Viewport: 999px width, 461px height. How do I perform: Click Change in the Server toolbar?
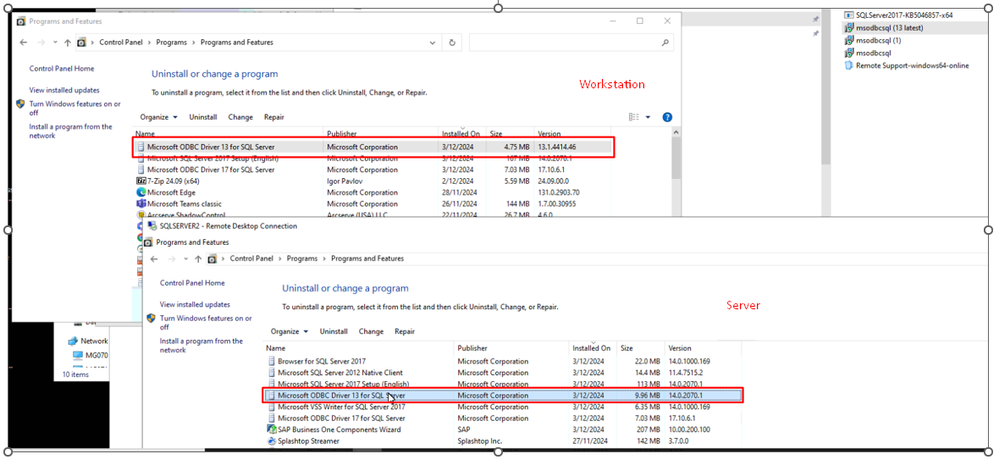371,332
